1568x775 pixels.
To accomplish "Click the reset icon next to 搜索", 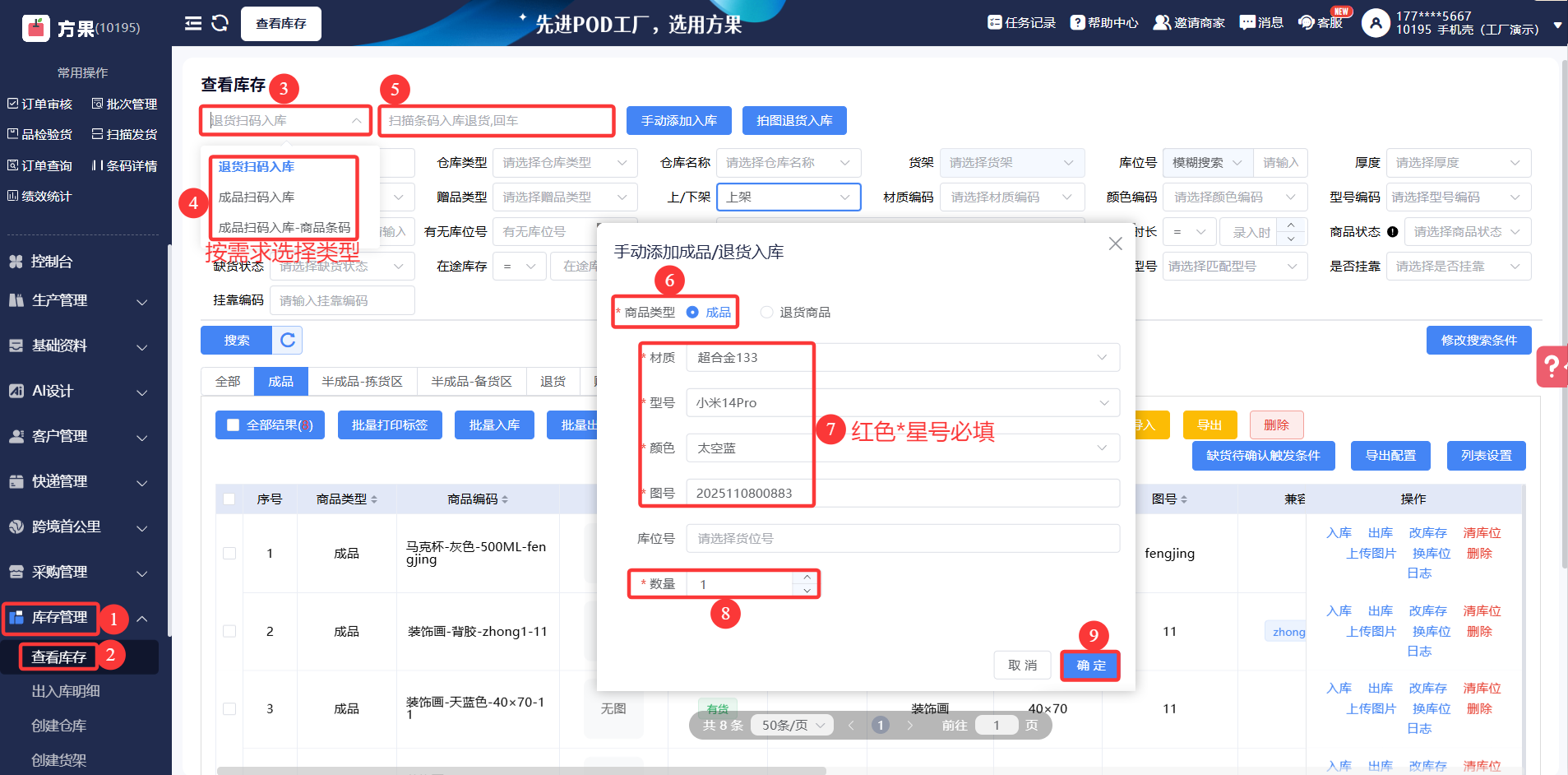I will pyautogui.click(x=288, y=340).
